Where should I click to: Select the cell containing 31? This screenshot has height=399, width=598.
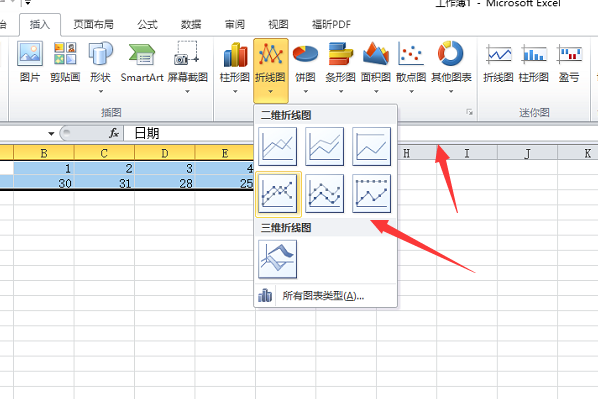click(104, 183)
